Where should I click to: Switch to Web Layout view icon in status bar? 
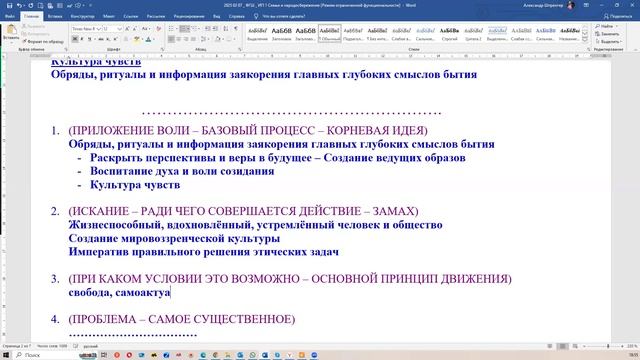point(575,346)
